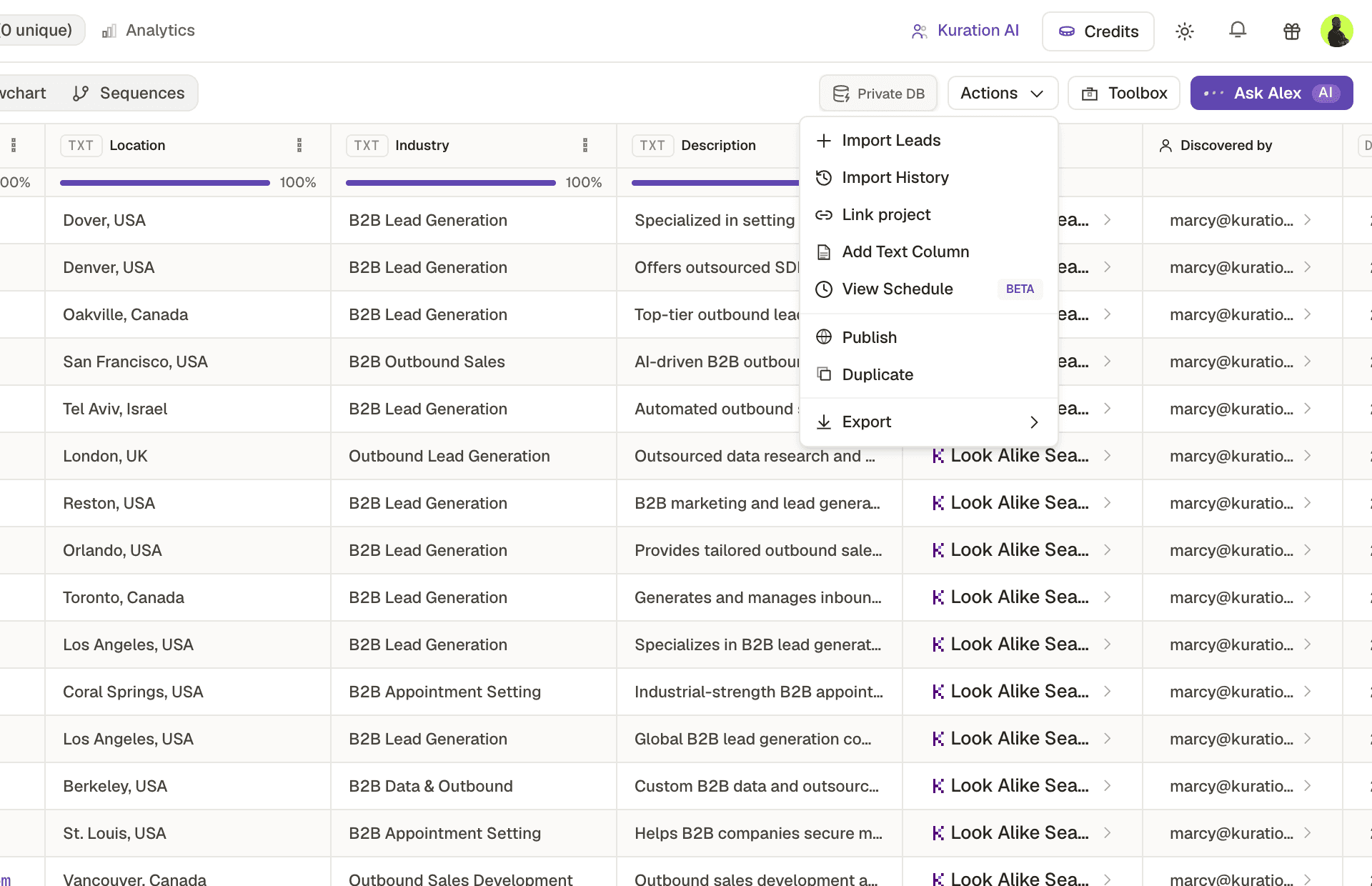Viewport: 1372px width, 886px height.
Task: Select the San Francisco, USA cell
Action: tap(188, 362)
